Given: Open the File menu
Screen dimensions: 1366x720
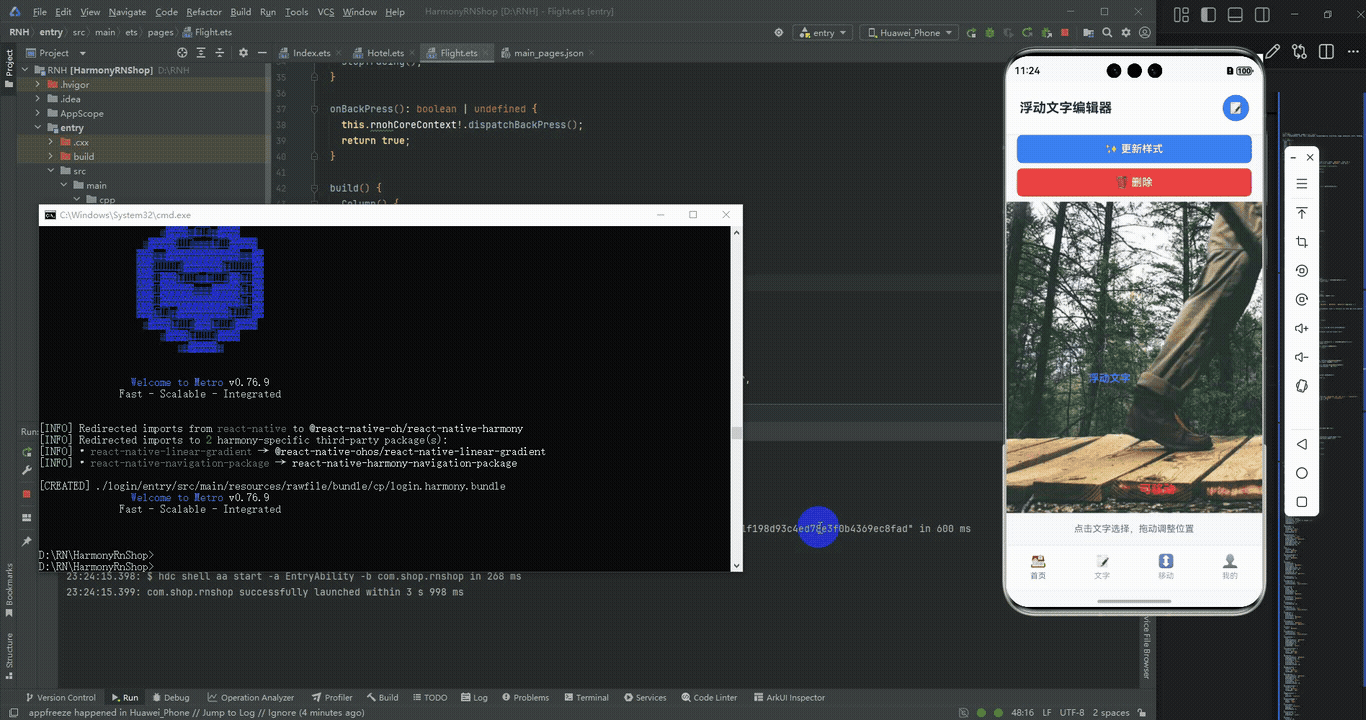Looking at the screenshot, I should coord(40,12).
